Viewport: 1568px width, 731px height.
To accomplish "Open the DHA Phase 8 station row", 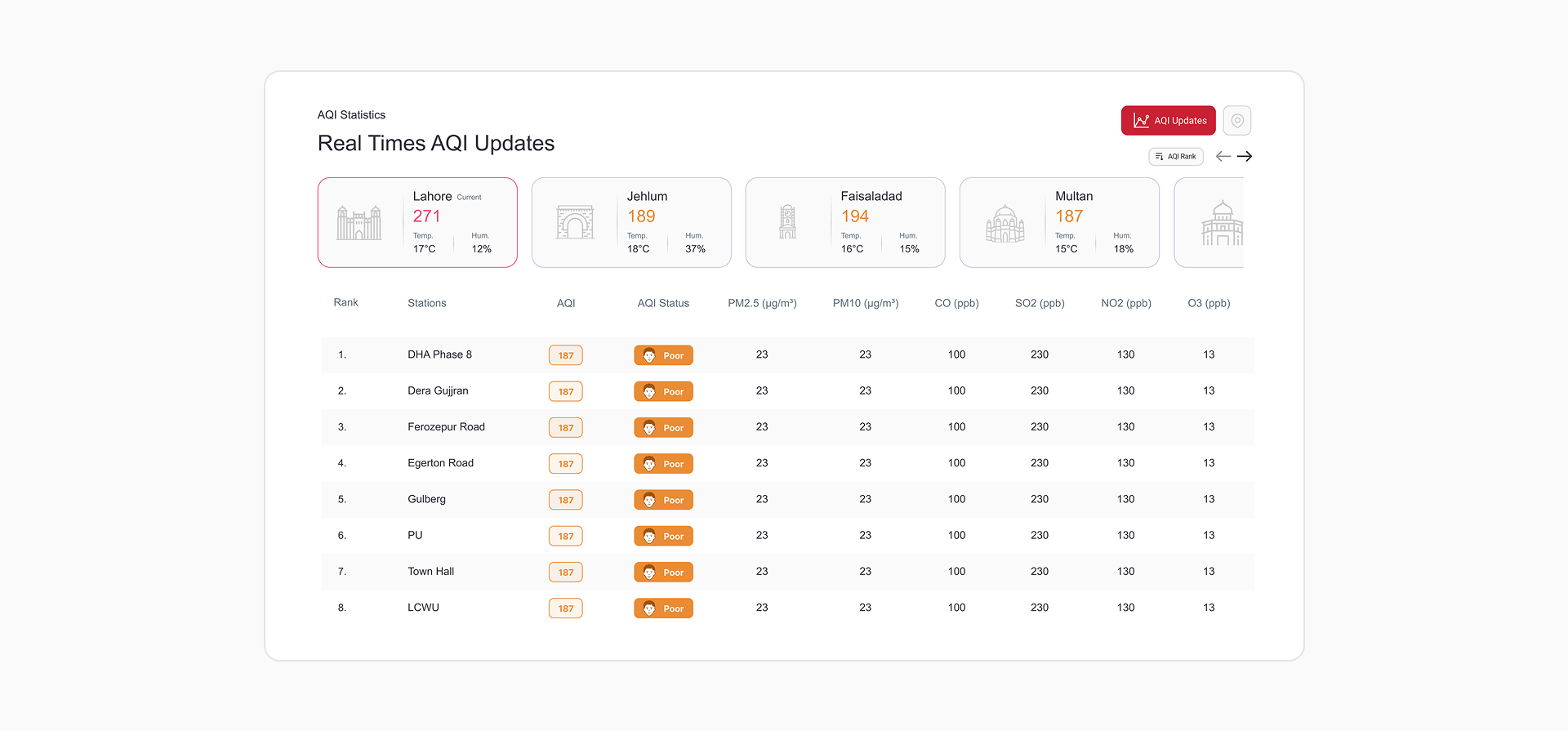I will click(439, 354).
